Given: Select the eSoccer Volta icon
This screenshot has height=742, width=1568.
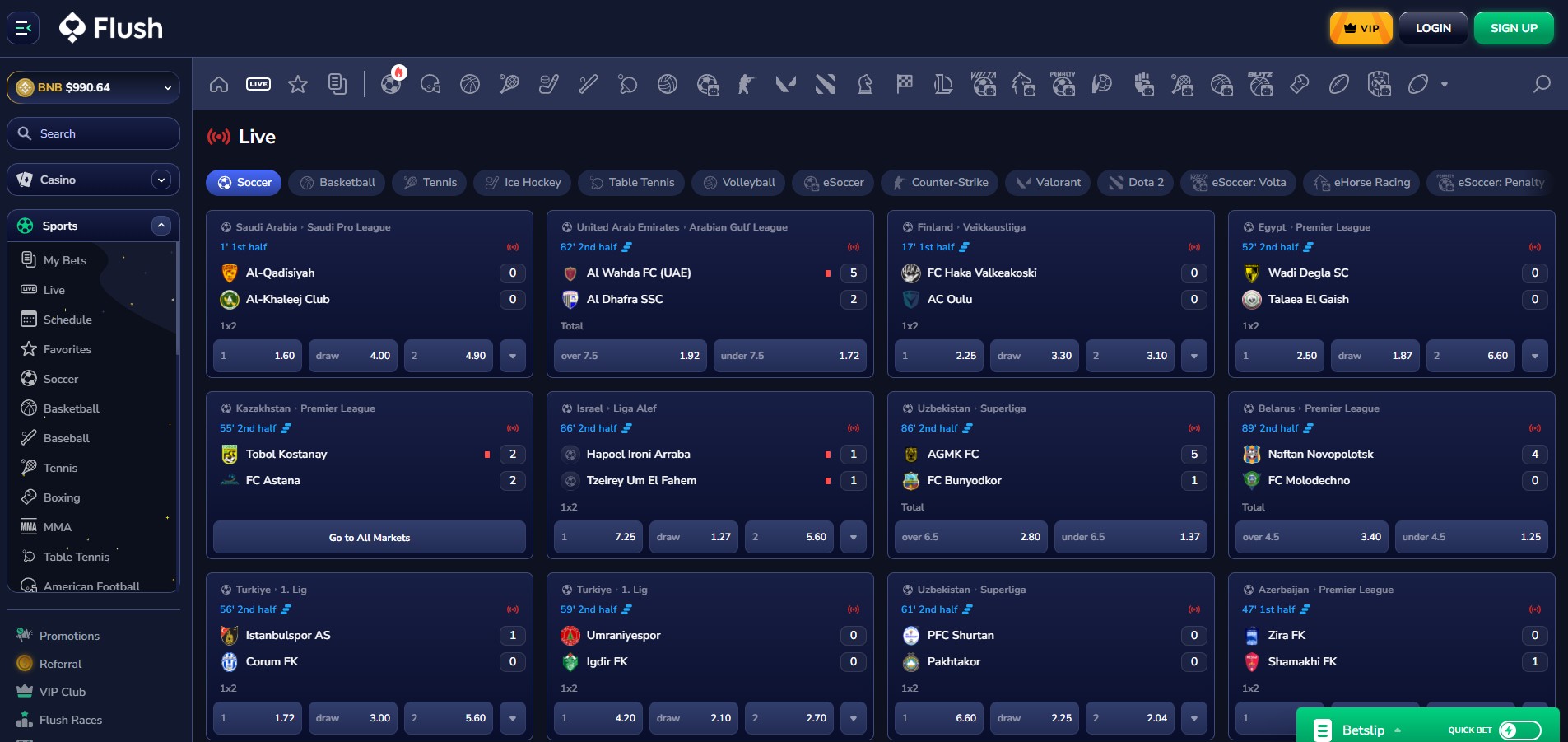Looking at the screenshot, I should [984, 84].
